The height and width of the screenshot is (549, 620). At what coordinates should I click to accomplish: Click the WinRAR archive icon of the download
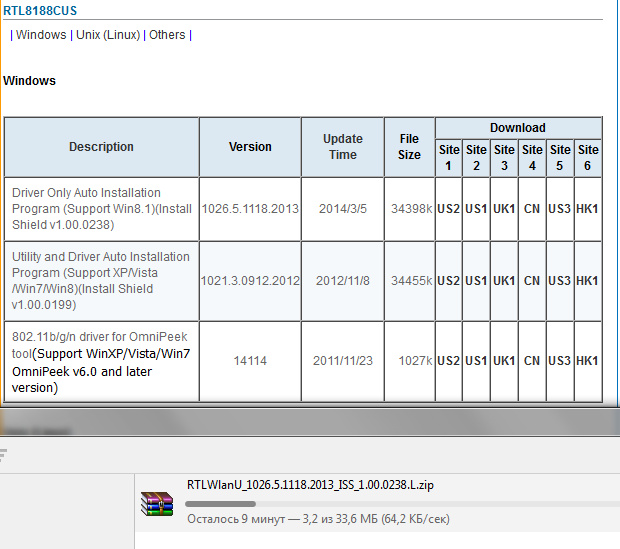click(157, 504)
